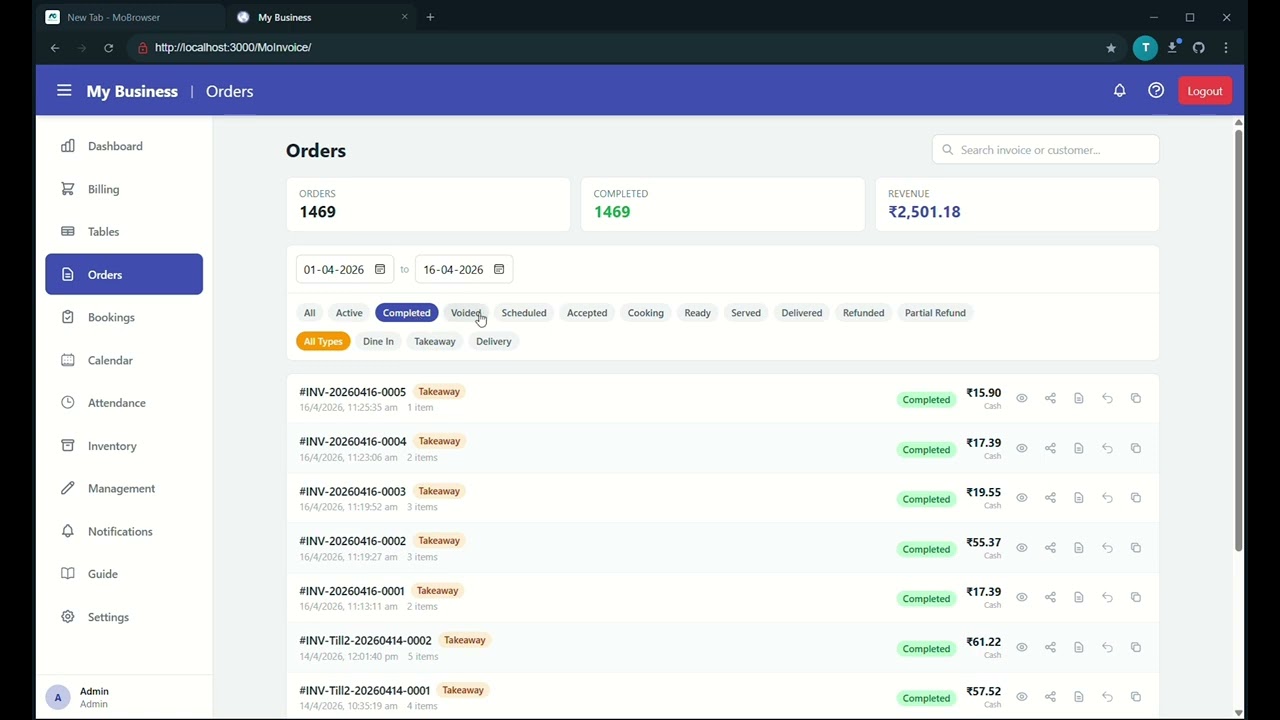This screenshot has width=1280, height=720.
Task: Reload the page in browser
Action: click(108, 47)
